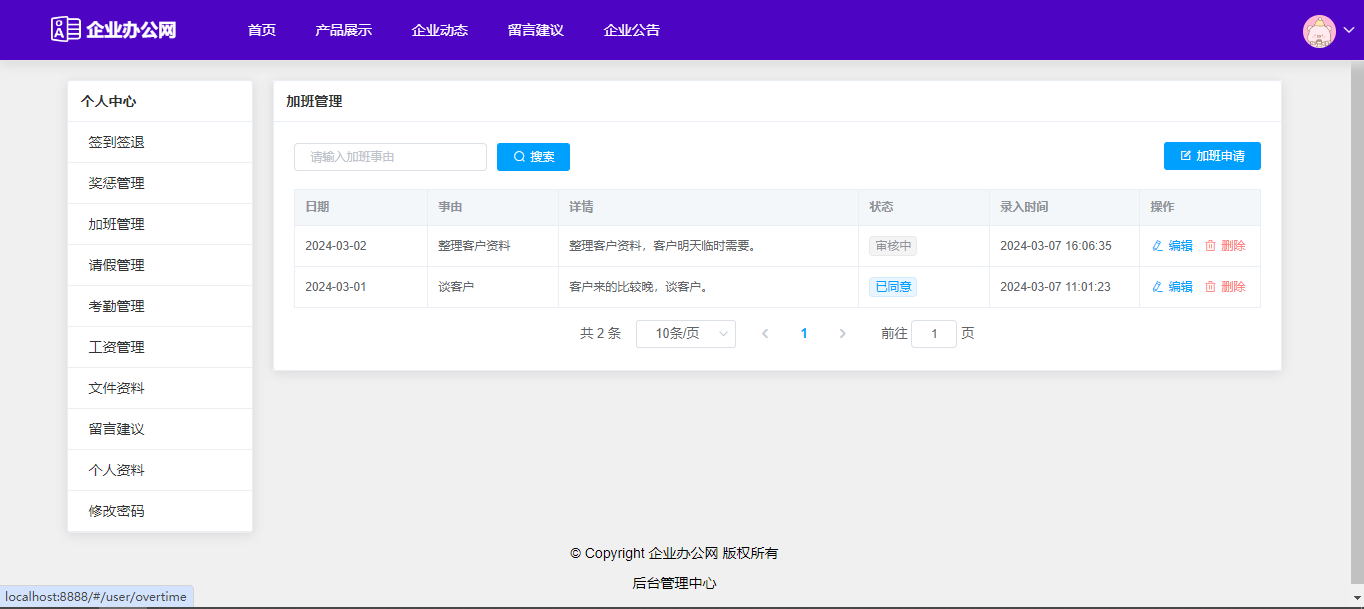Image resolution: width=1364 pixels, height=609 pixels.
Task: Select page number 1 in pagination
Action: 804,334
